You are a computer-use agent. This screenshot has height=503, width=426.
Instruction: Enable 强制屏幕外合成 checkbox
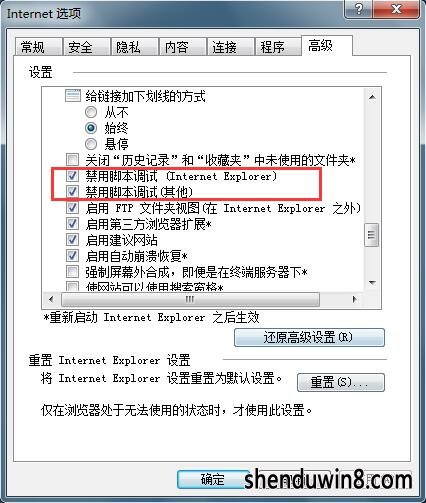point(72,272)
